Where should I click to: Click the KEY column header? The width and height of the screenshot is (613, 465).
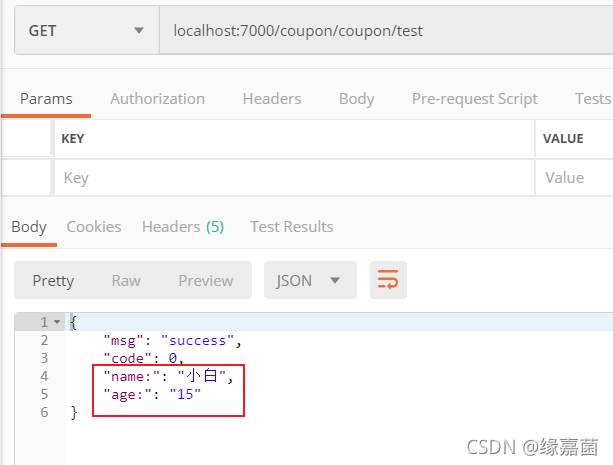[73, 138]
